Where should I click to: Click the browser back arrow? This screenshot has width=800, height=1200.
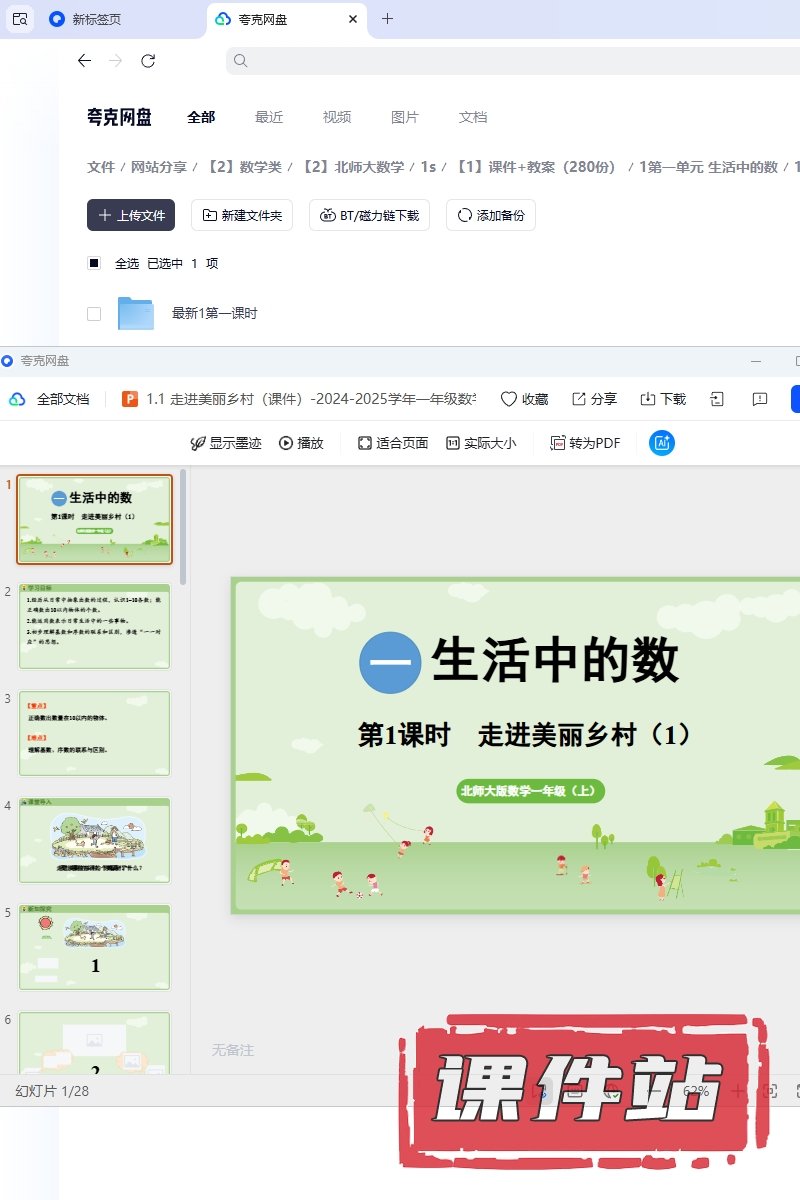[x=84, y=61]
